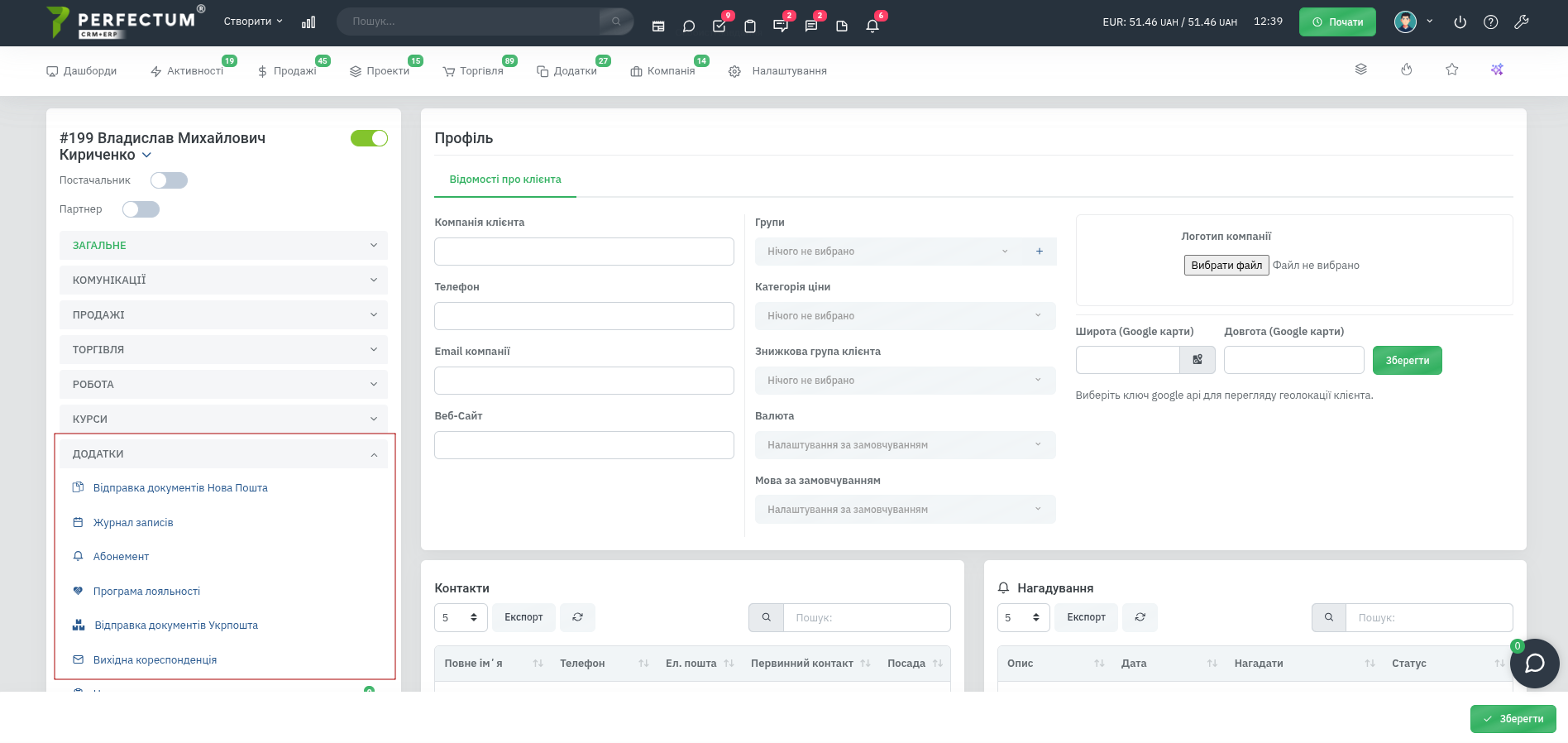Toggle the client active green switch

coord(369,138)
